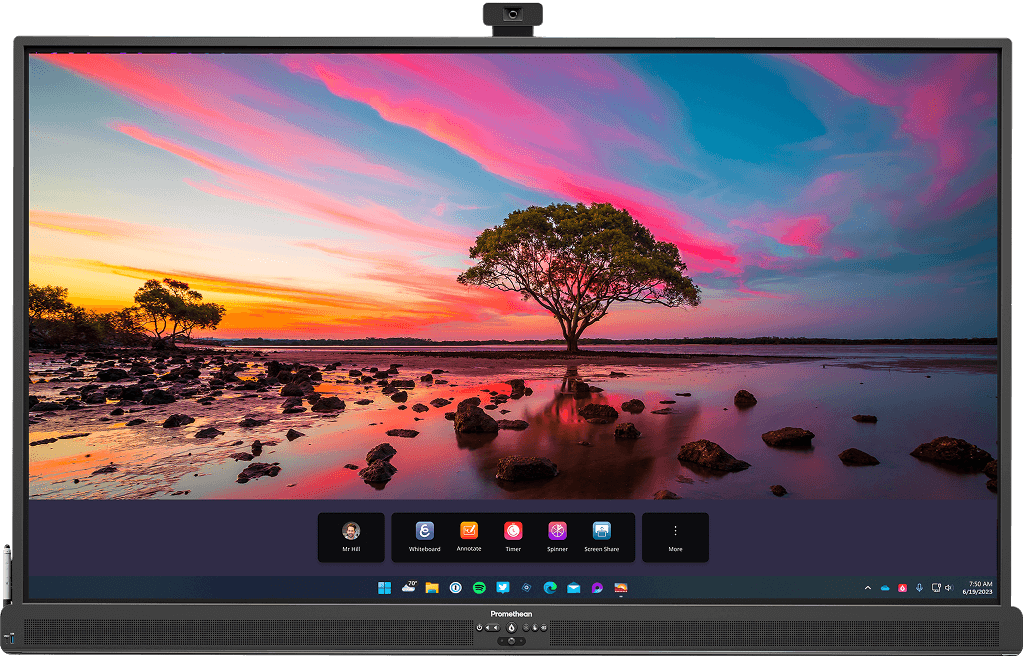Open the Mail app in taskbar

pos(574,588)
